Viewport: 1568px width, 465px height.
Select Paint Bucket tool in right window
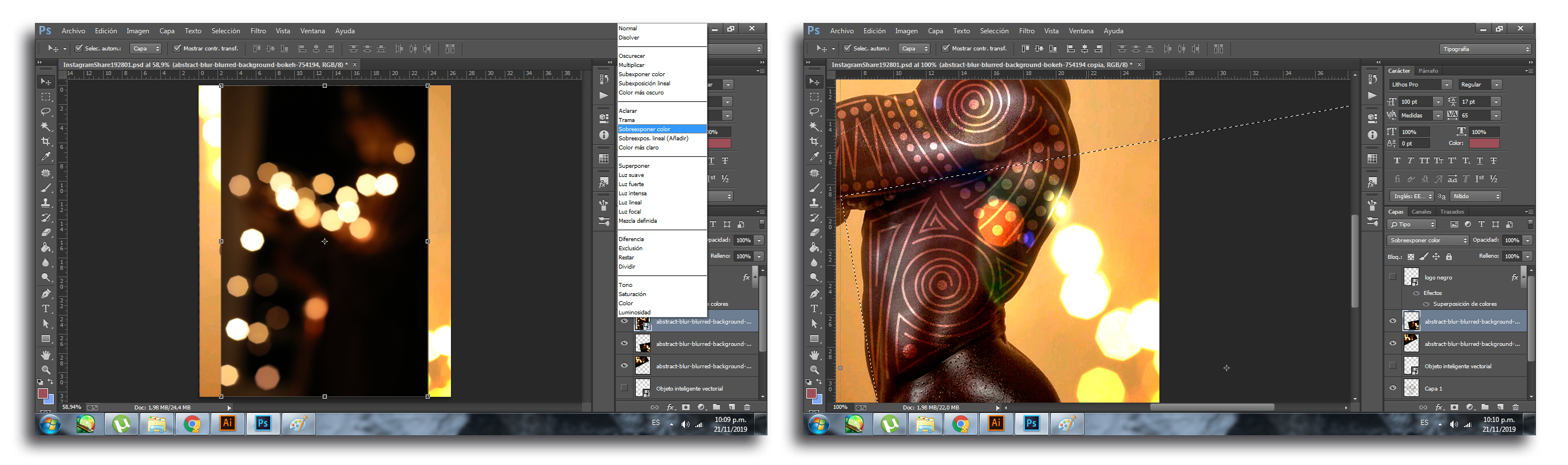[814, 247]
